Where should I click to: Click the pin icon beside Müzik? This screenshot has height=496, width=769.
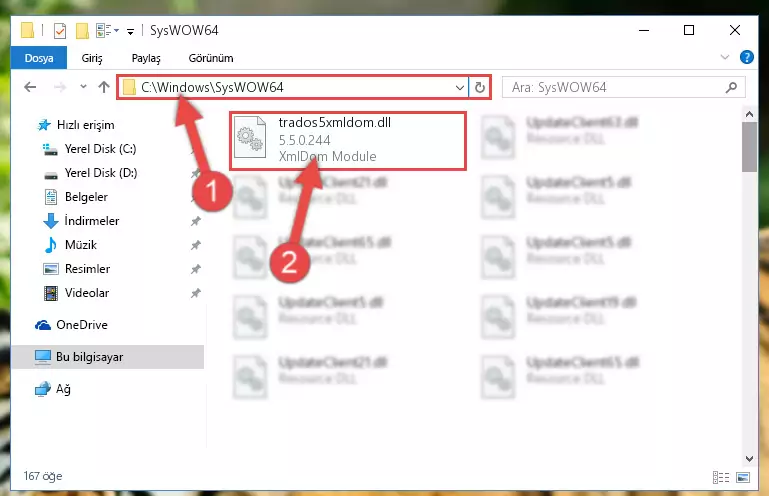tap(196, 245)
